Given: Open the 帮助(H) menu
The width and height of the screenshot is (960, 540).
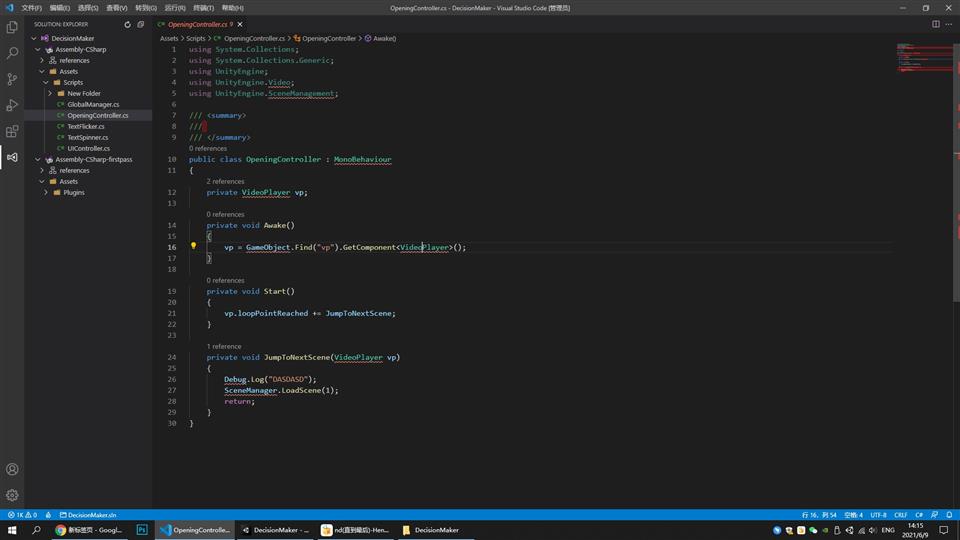Looking at the screenshot, I should click(232, 8).
